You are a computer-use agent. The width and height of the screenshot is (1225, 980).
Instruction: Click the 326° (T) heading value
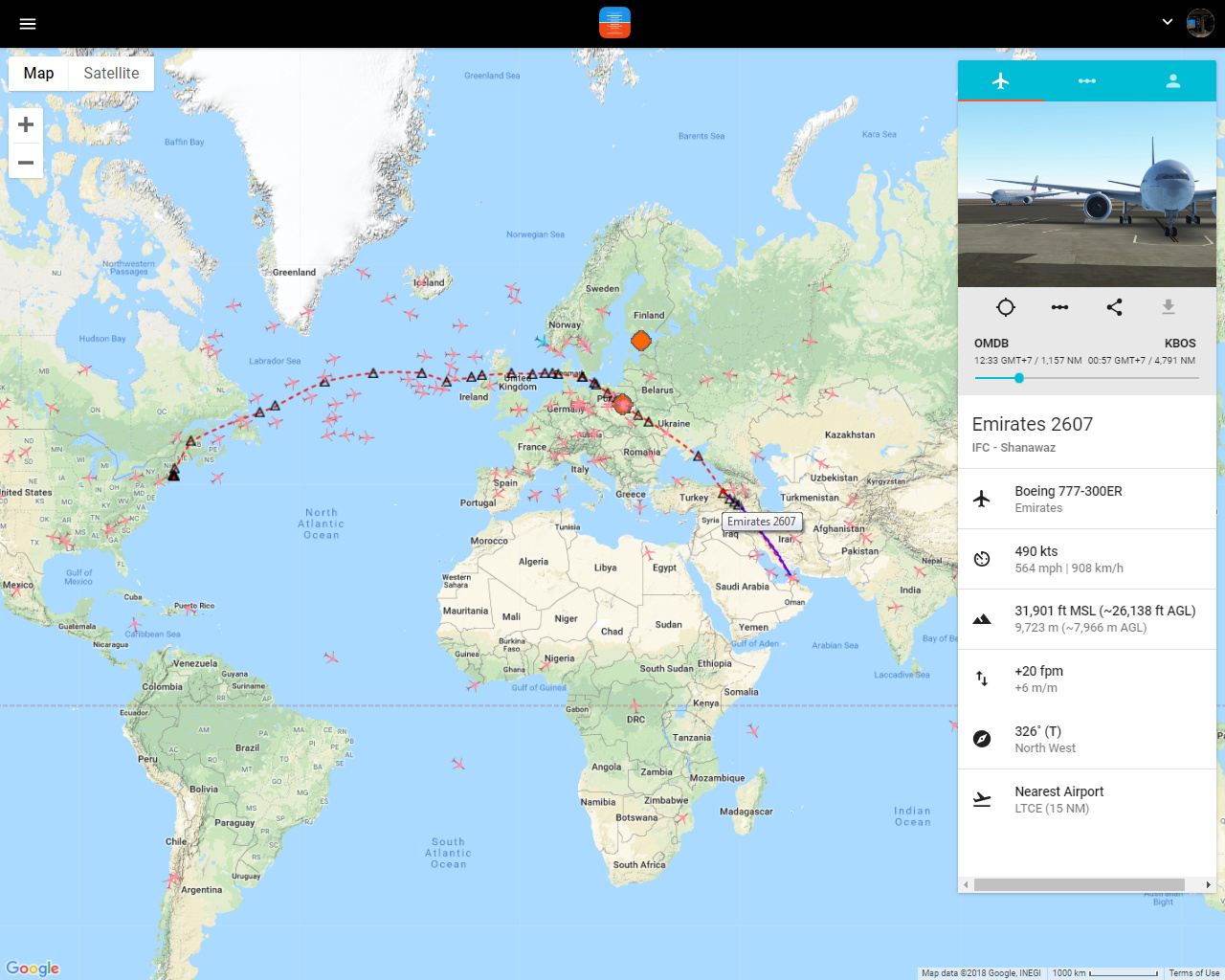1038,731
